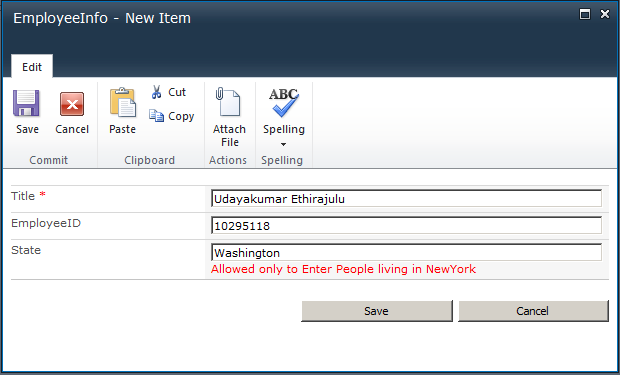620x375 pixels.
Task: Select the Paste clipboard icon
Action: click(x=123, y=102)
